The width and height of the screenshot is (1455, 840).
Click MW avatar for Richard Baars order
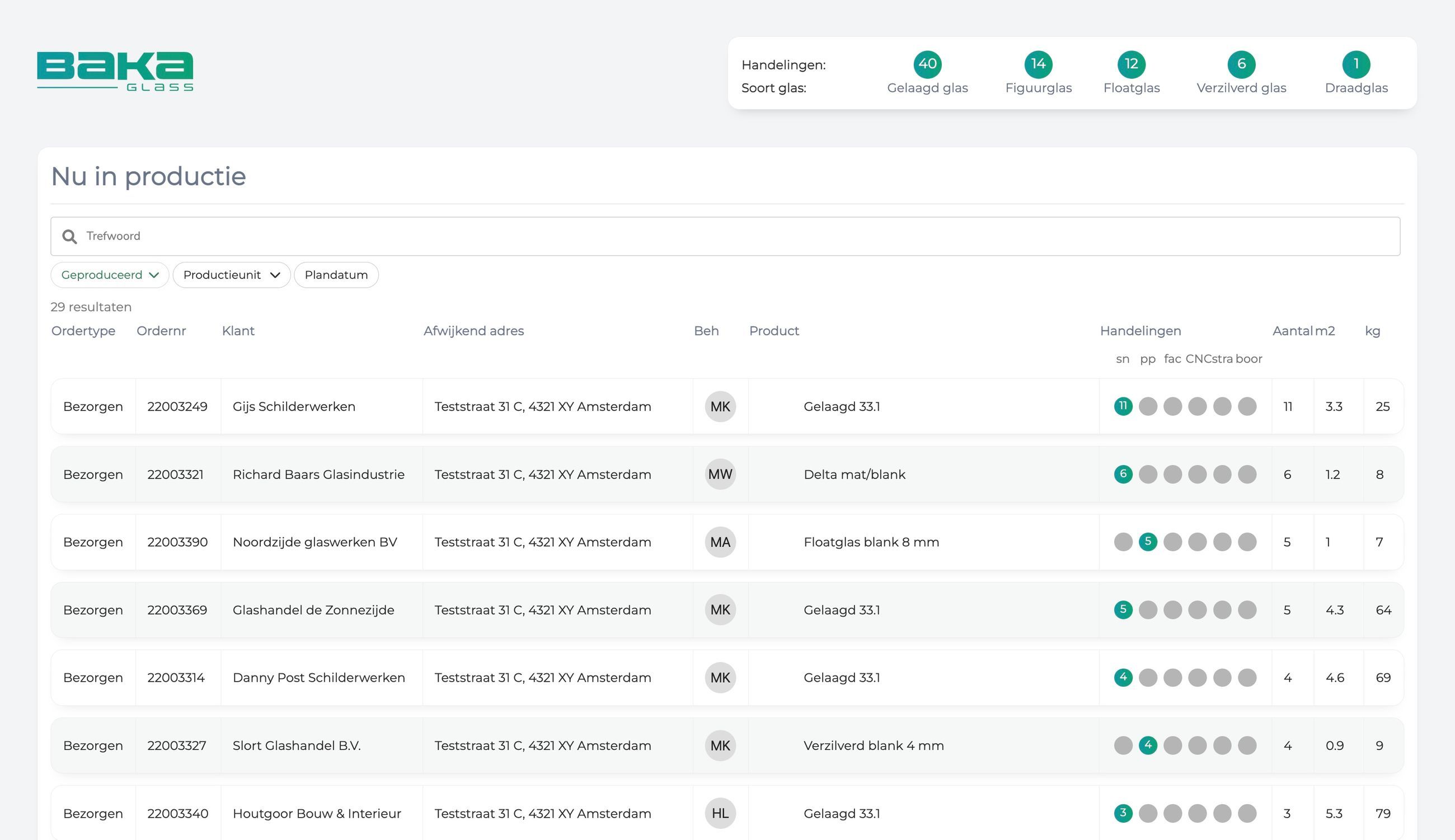(720, 474)
